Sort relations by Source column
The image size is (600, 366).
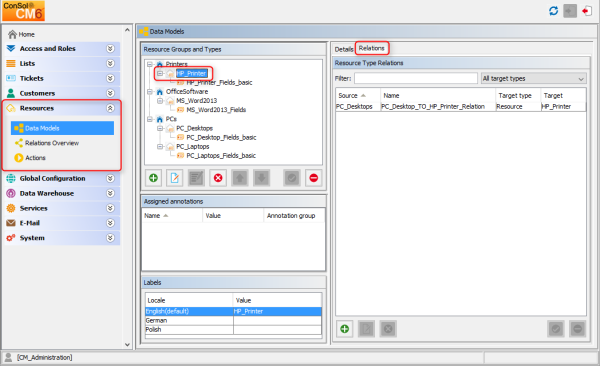358,96
